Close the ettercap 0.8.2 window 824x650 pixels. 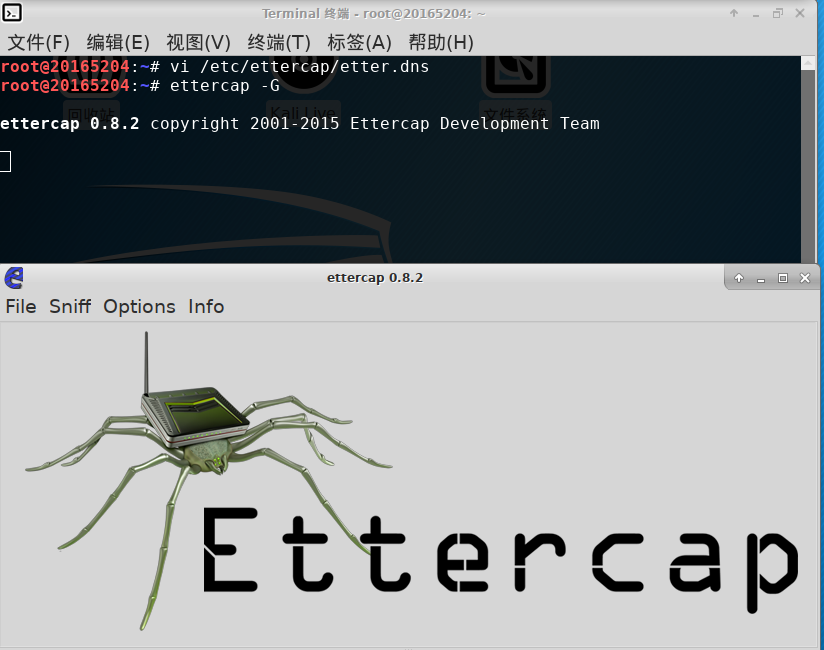tap(805, 278)
